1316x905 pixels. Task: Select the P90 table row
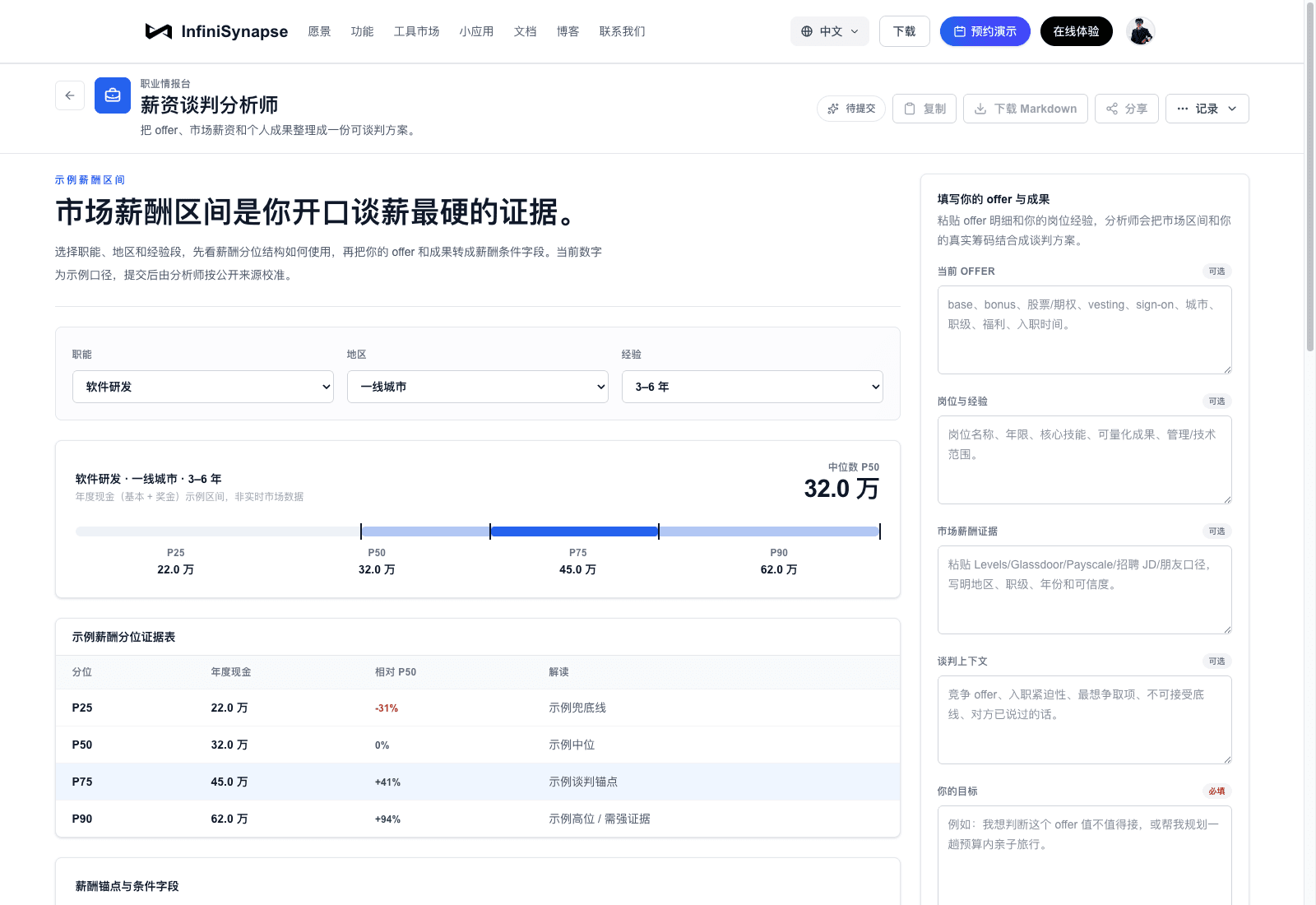pos(478,819)
